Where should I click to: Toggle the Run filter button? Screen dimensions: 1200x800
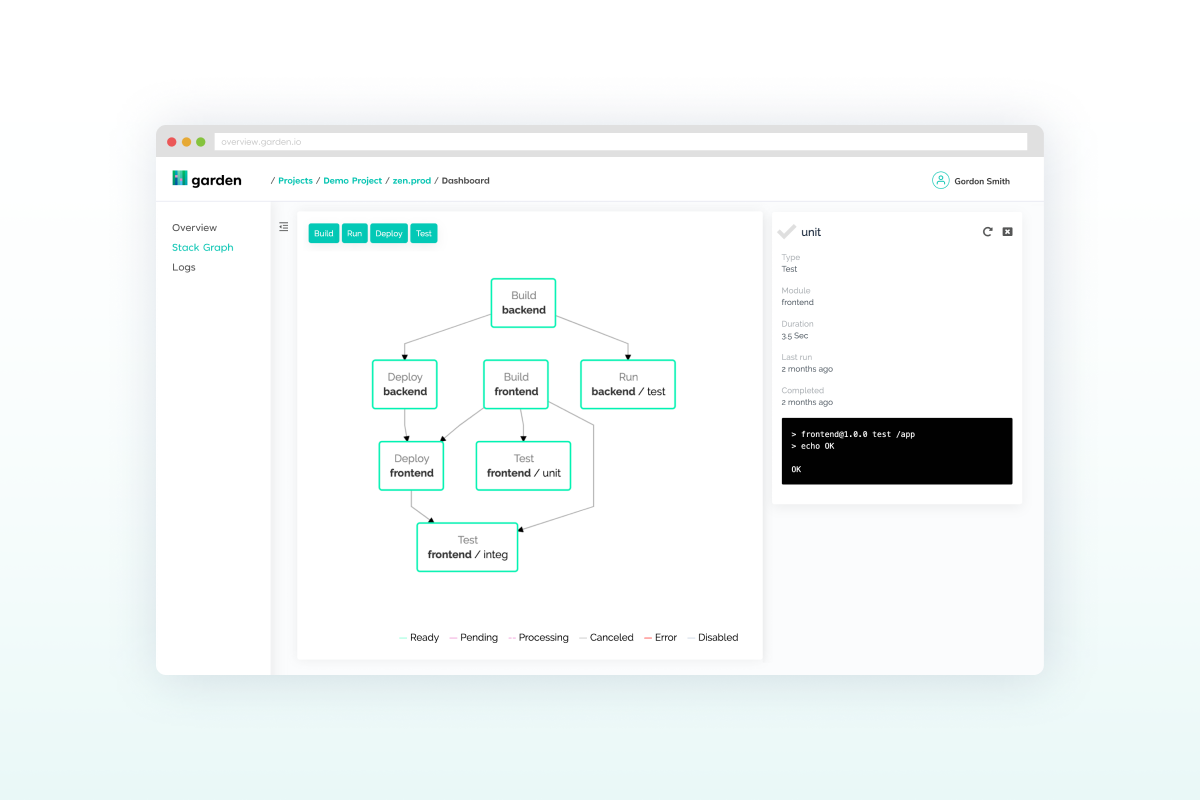(355, 233)
